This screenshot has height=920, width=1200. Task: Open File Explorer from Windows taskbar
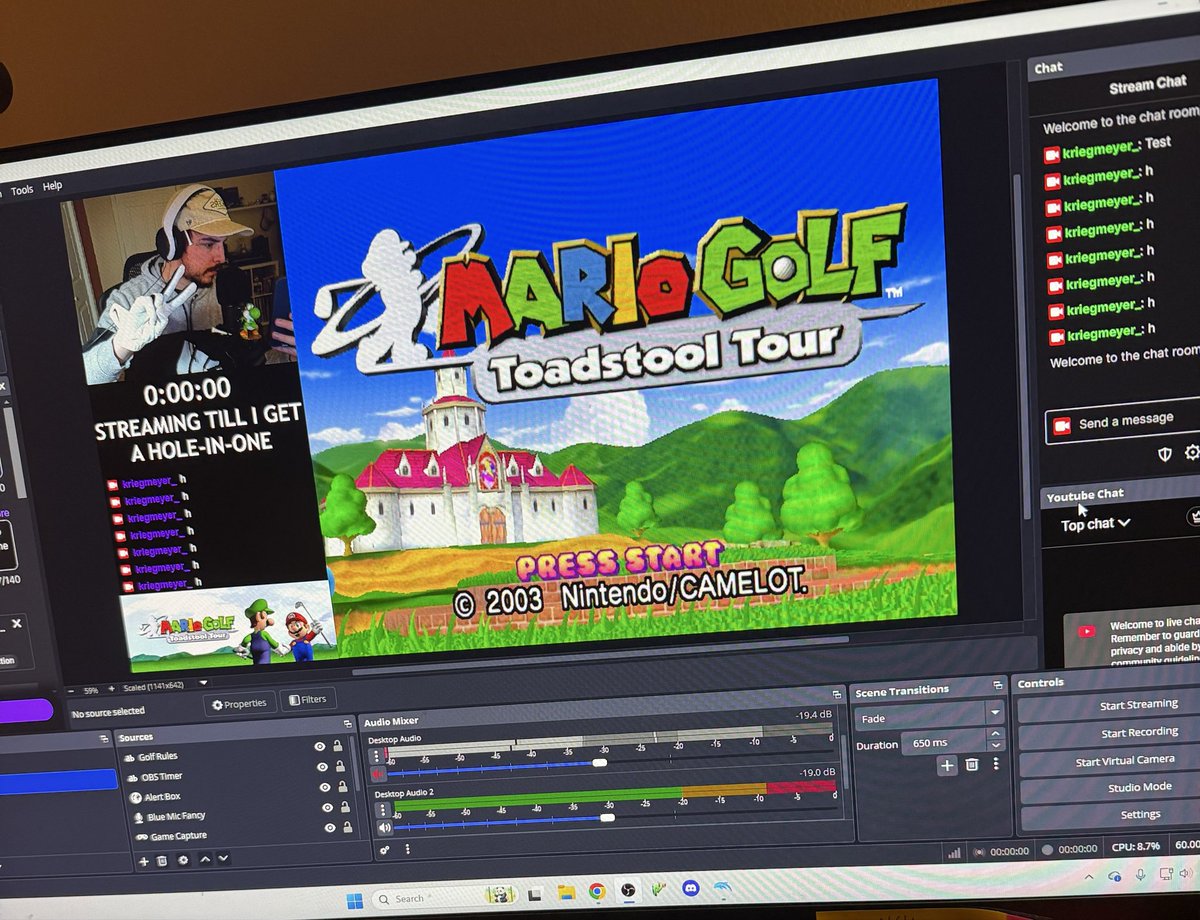[x=566, y=892]
